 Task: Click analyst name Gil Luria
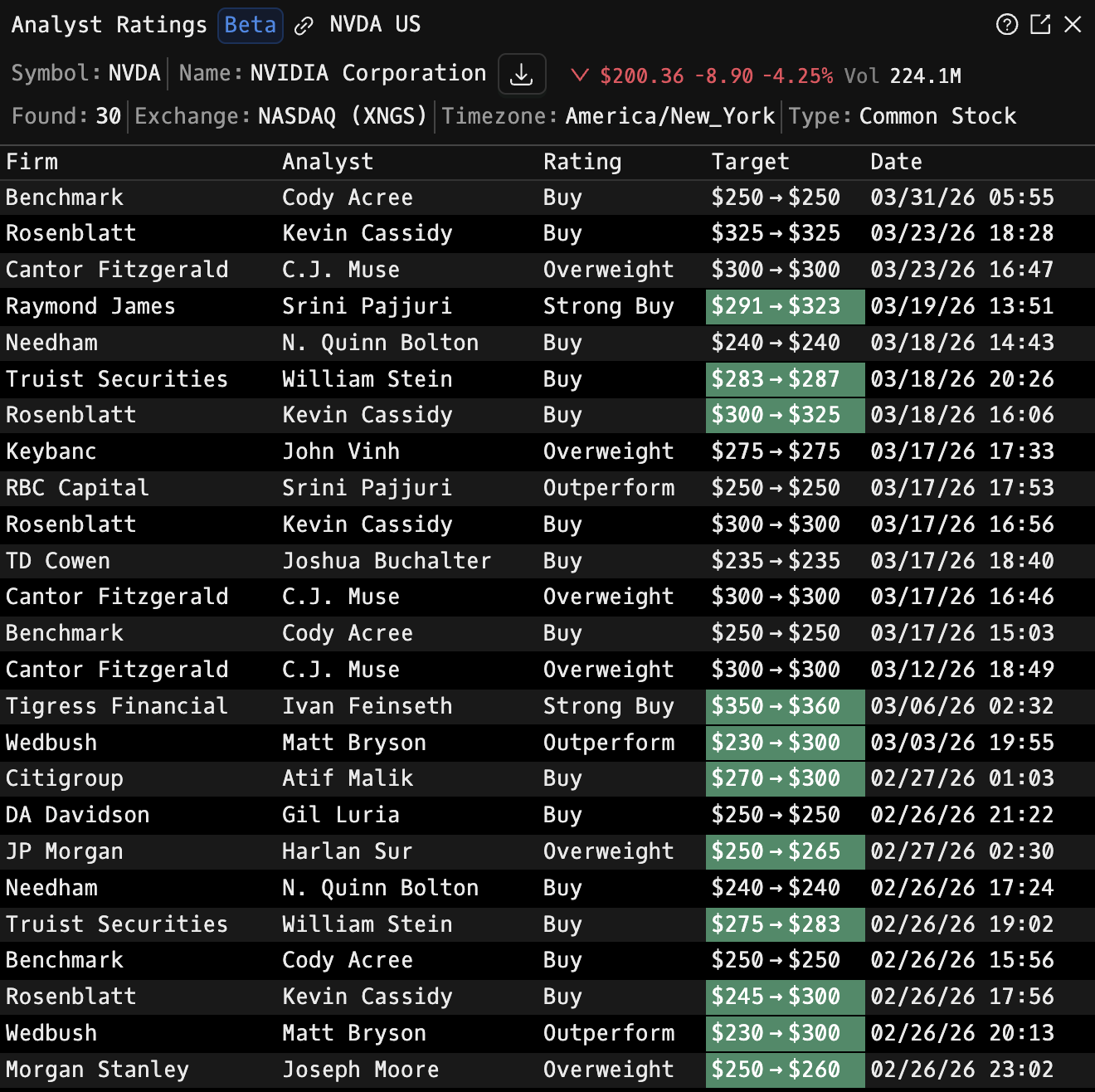(x=341, y=815)
